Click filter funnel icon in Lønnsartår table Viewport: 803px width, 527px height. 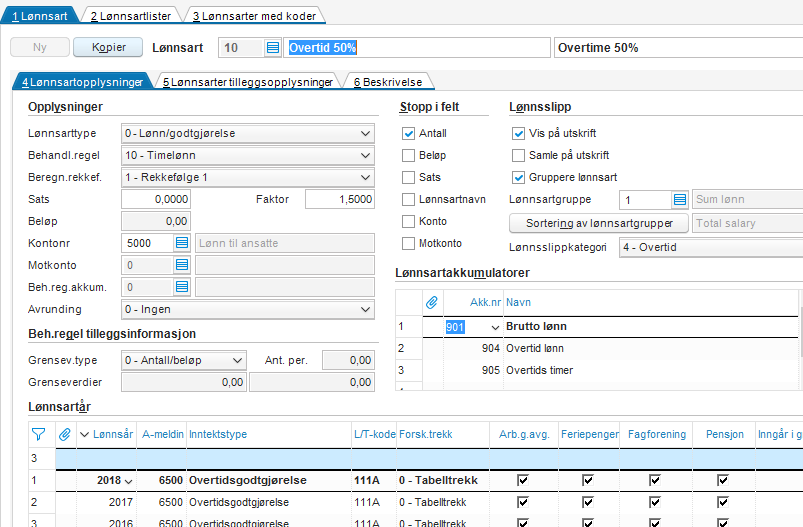click(x=38, y=434)
